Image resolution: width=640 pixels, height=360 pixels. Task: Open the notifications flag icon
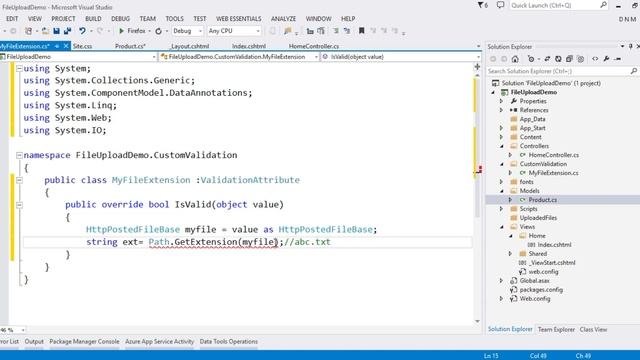tap(482, 5)
